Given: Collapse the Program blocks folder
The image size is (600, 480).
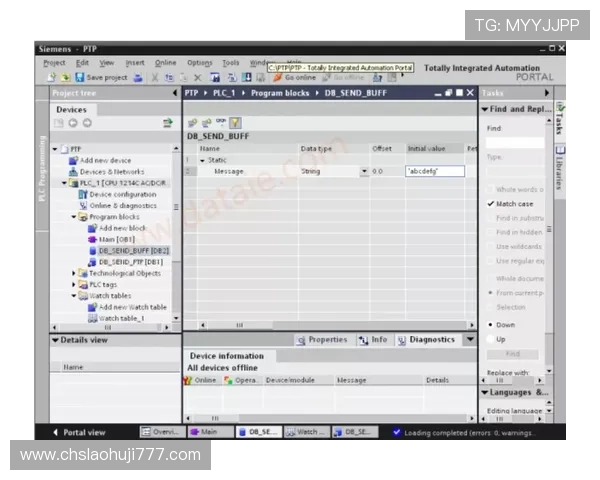Looking at the screenshot, I should pos(75,217).
